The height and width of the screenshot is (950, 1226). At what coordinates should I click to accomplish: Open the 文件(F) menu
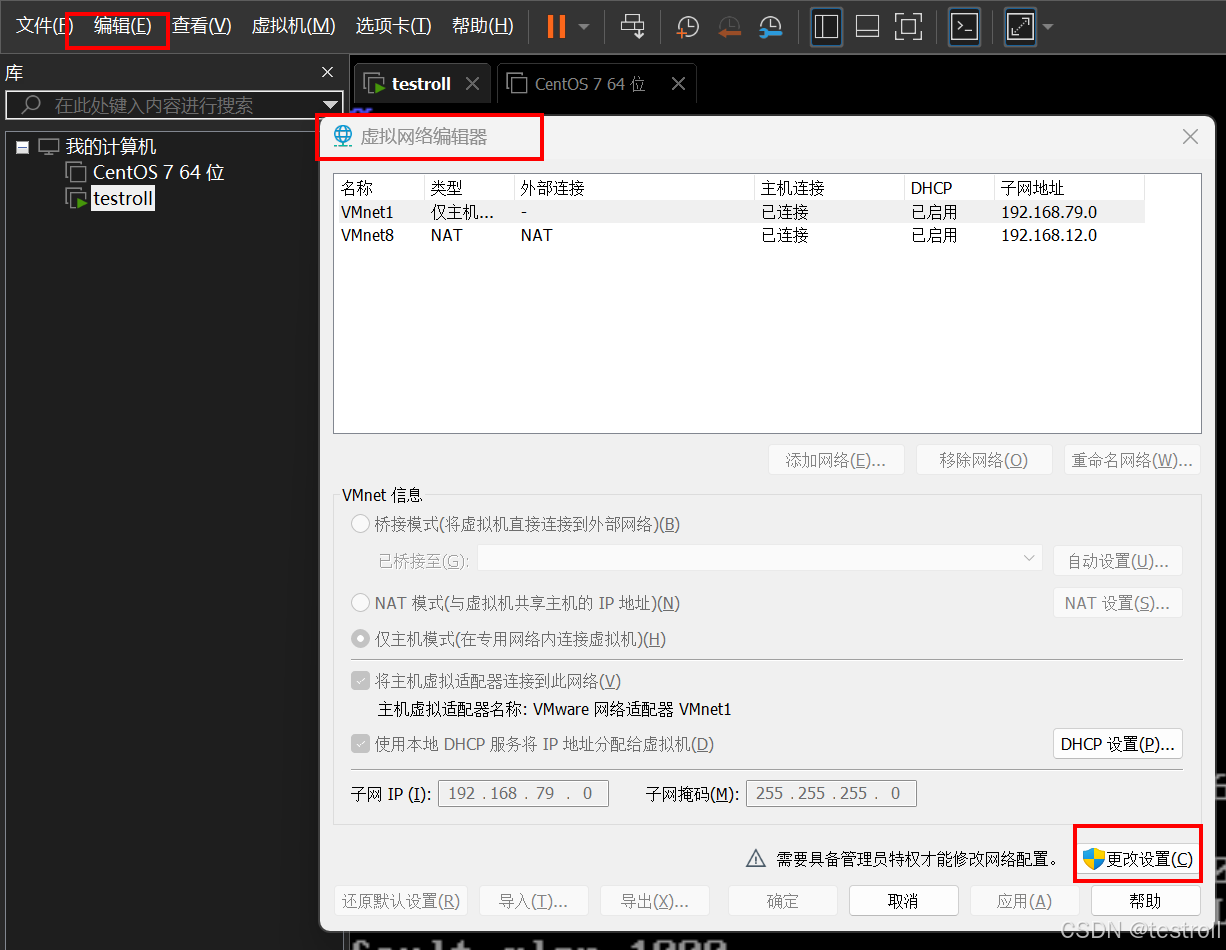pos(45,26)
